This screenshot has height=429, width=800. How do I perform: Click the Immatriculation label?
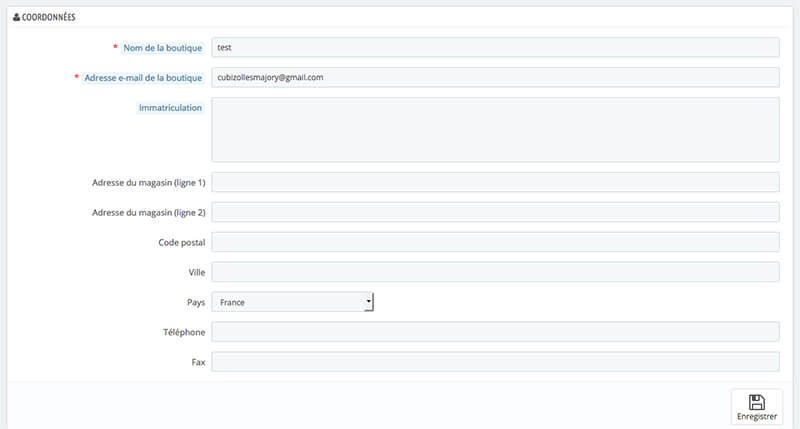[x=170, y=108]
